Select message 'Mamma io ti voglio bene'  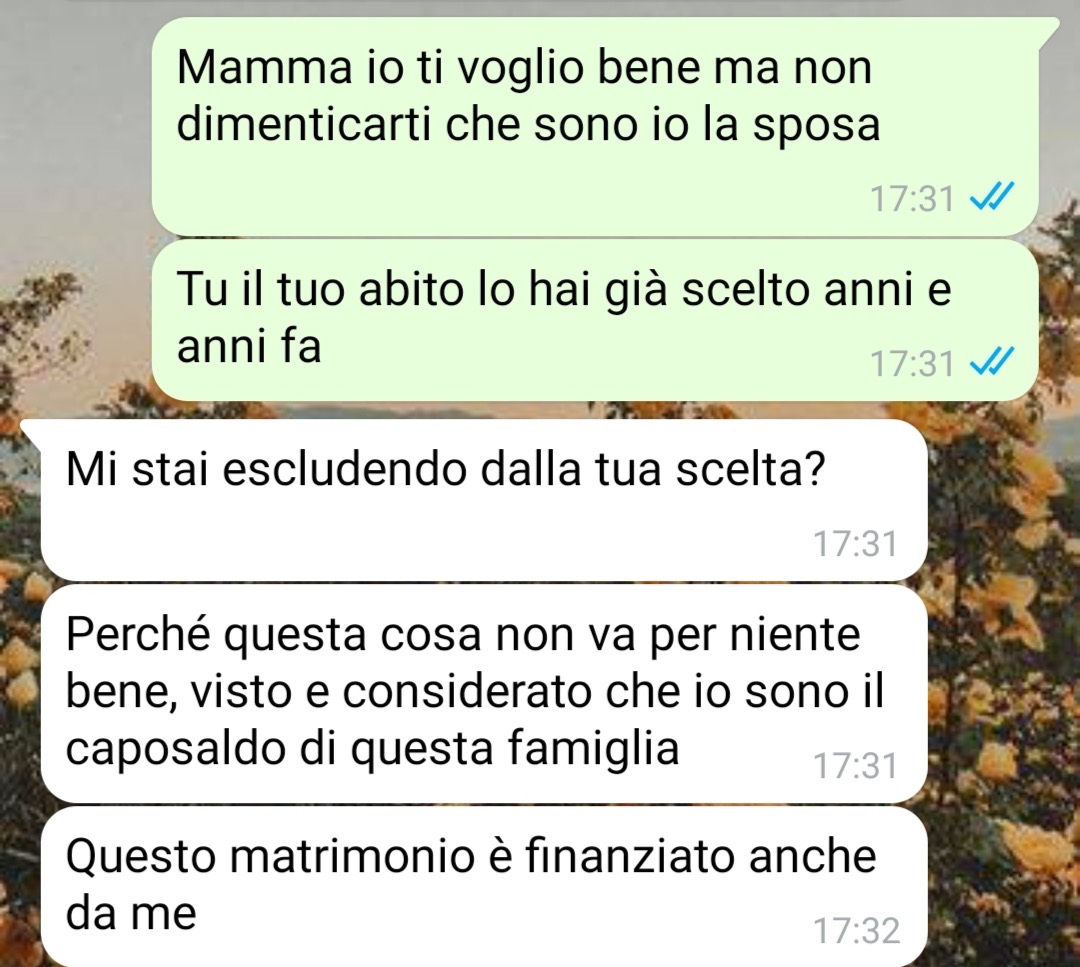[x=595, y=127]
